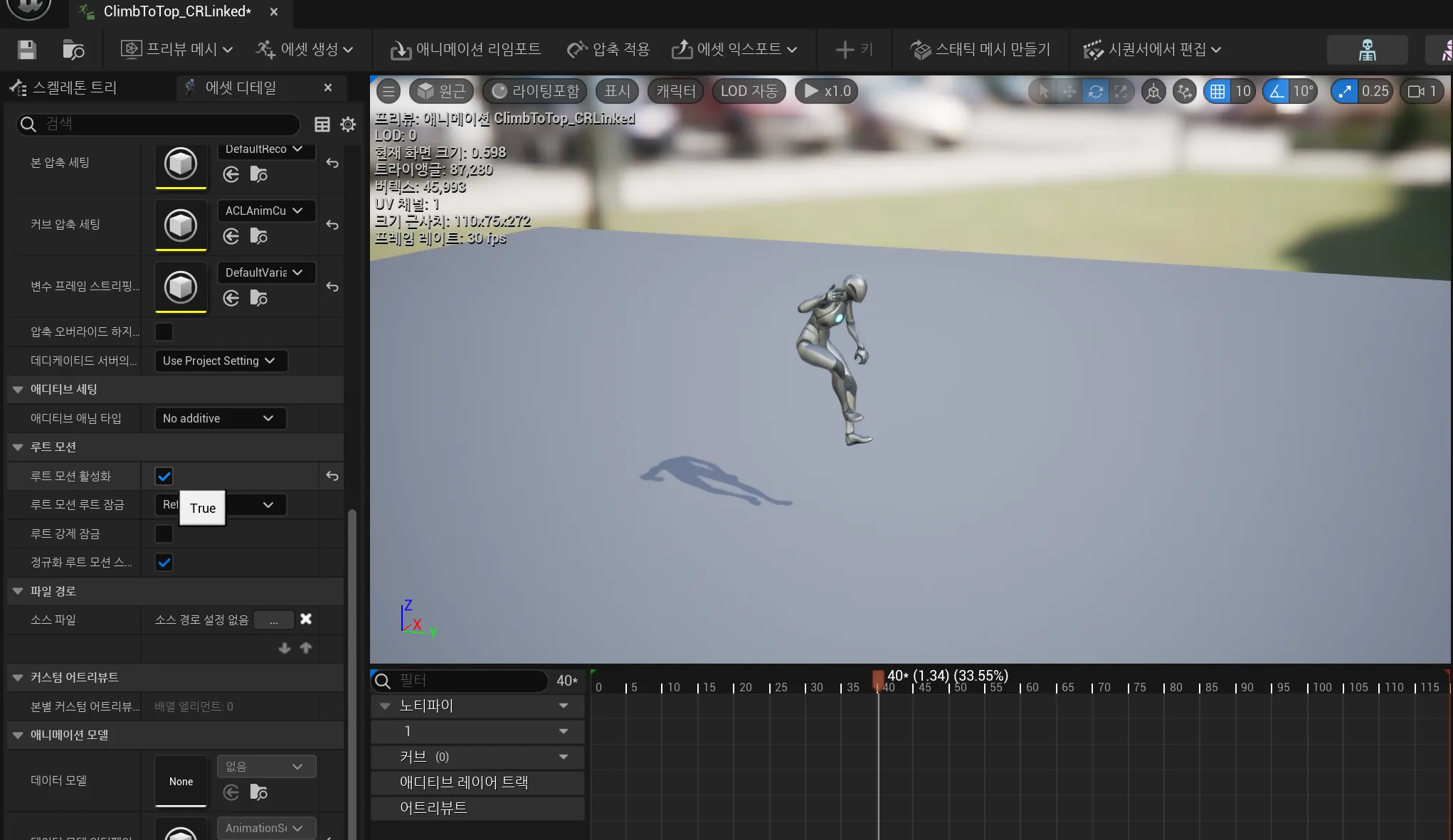Click the grid snap icon in viewport
1453x840 pixels.
1217,91
